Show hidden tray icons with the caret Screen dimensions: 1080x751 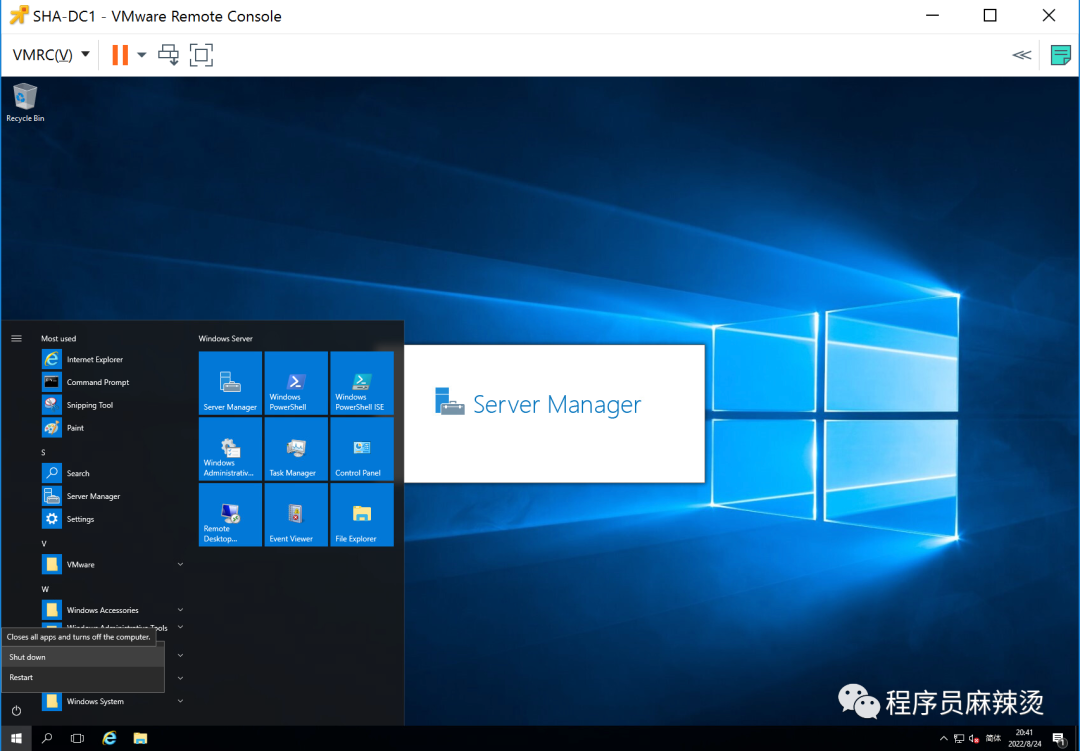(x=944, y=738)
